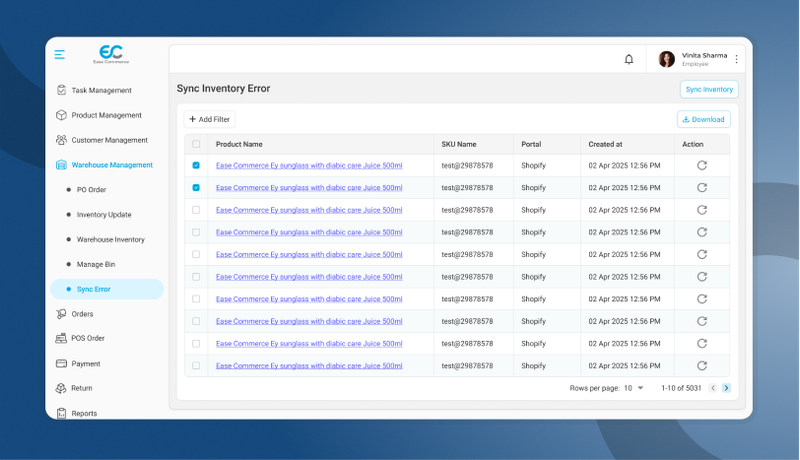The image size is (800, 460).
Task: Click the '1-10 of 5031' pagination text
Action: point(681,388)
